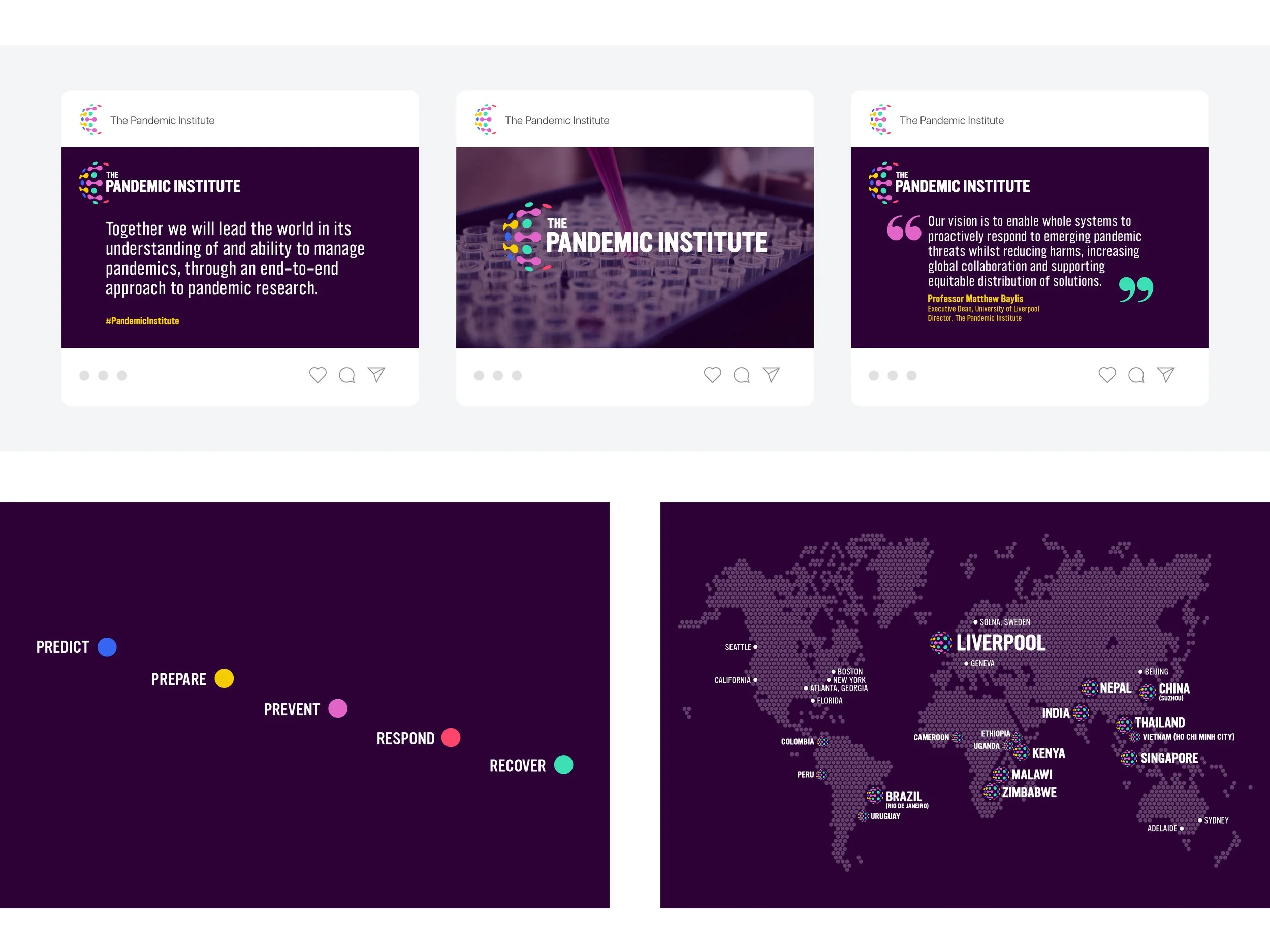The height and width of the screenshot is (952, 1270).
Task: Select the FLORIDA location label
Action: [x=830, y=701]
